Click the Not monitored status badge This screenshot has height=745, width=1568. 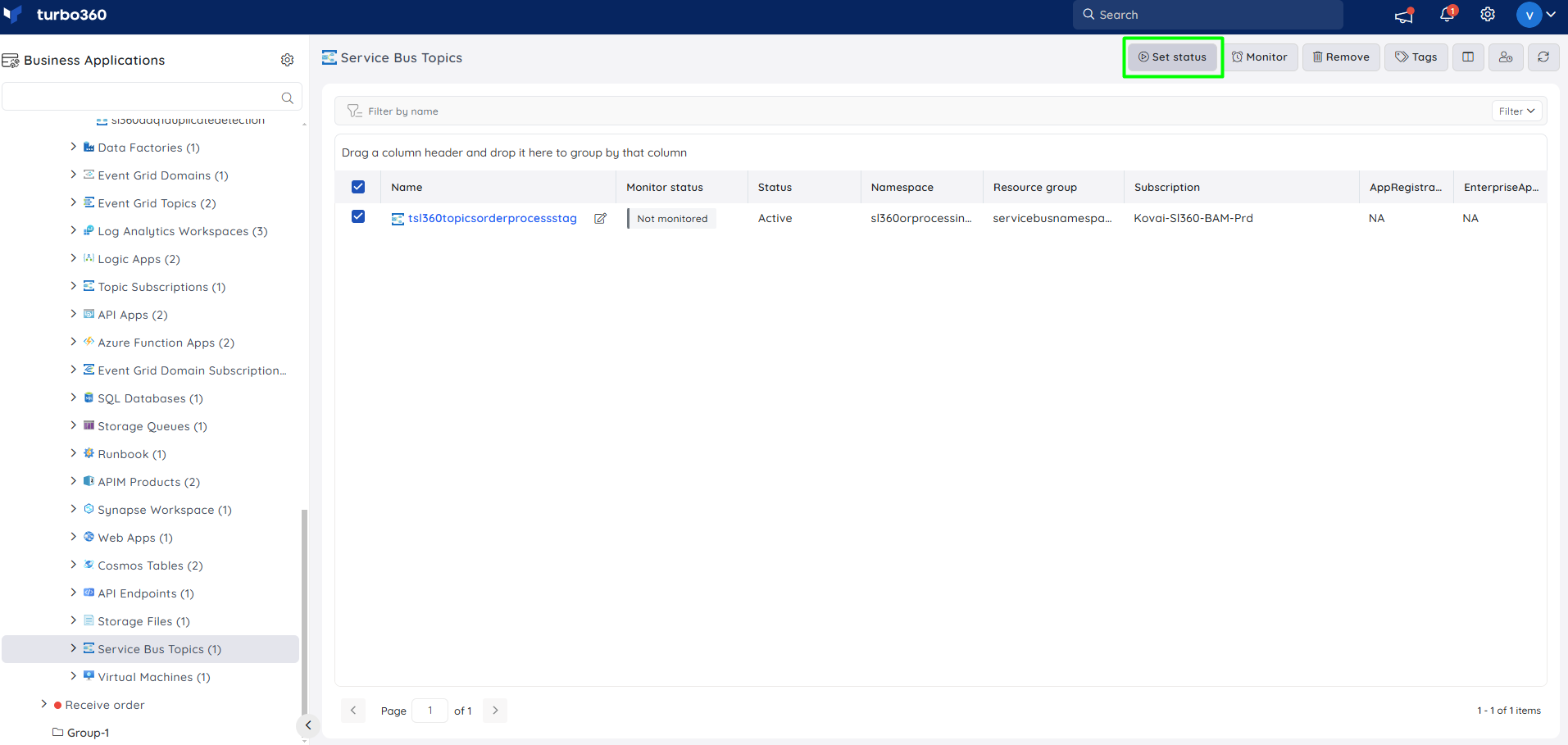[x=671, y=219]
